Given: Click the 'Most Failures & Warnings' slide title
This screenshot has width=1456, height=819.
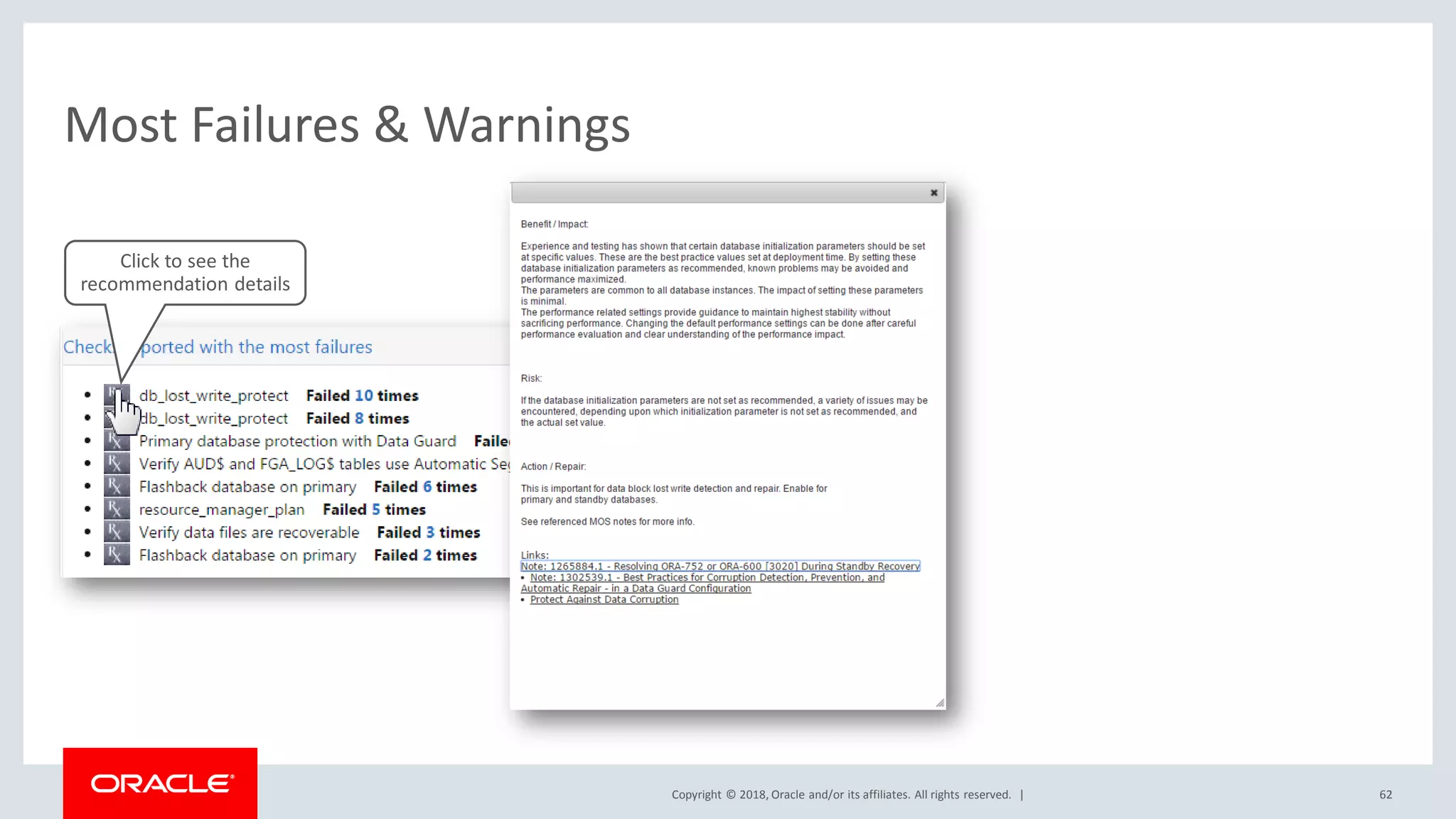Looking at the screenshot, I should pyautogui.click(x=348, y=124).
